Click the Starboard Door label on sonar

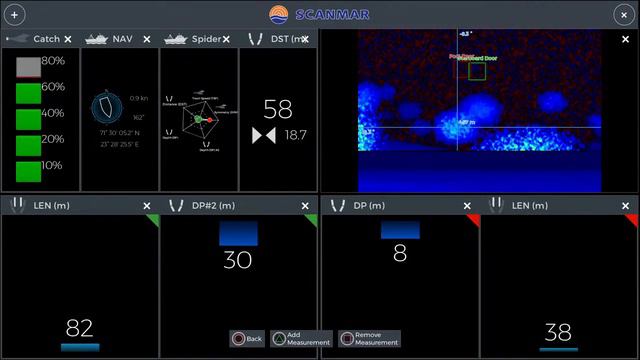(478, 58)
